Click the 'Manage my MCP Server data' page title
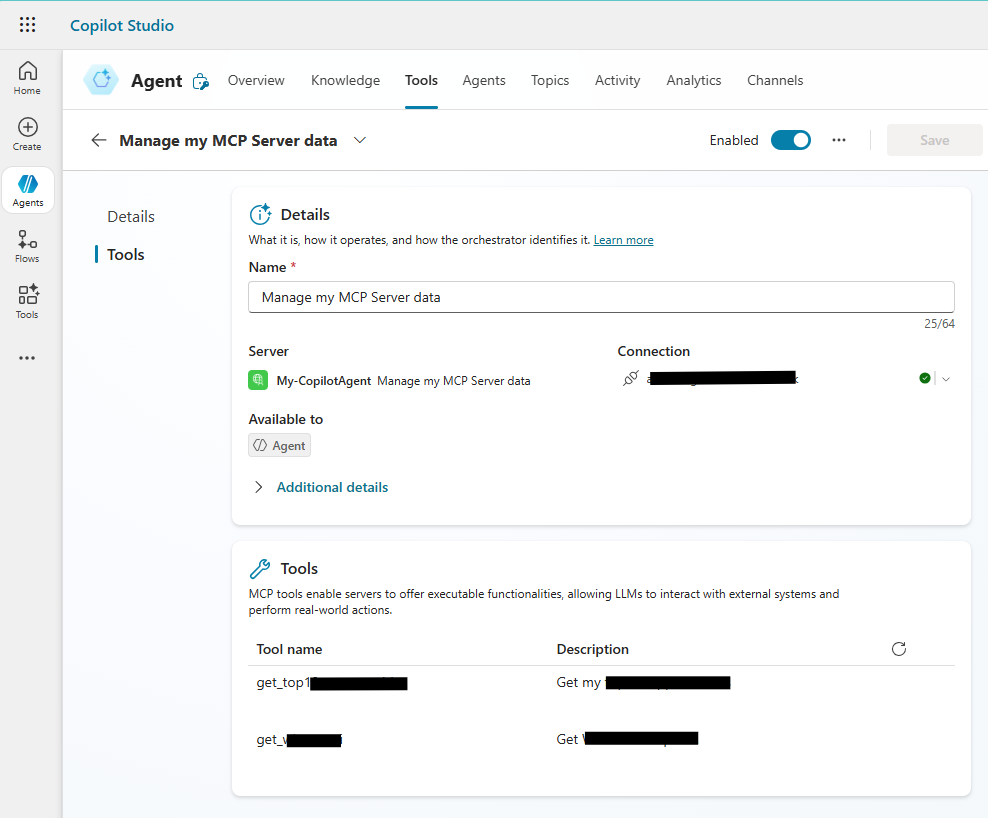 click(x=228, y=141)
